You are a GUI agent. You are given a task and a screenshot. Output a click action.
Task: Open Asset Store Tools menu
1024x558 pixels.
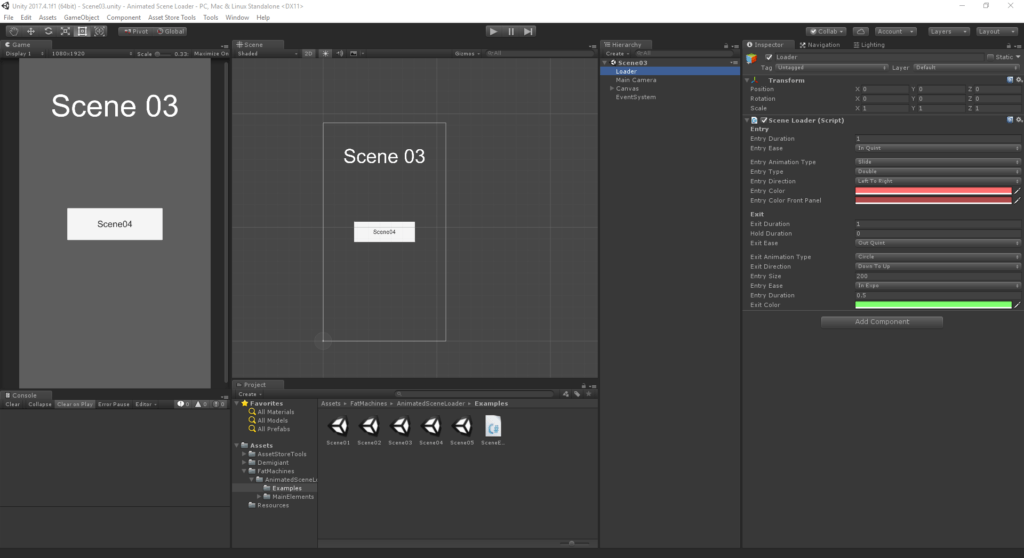(172, 18)
